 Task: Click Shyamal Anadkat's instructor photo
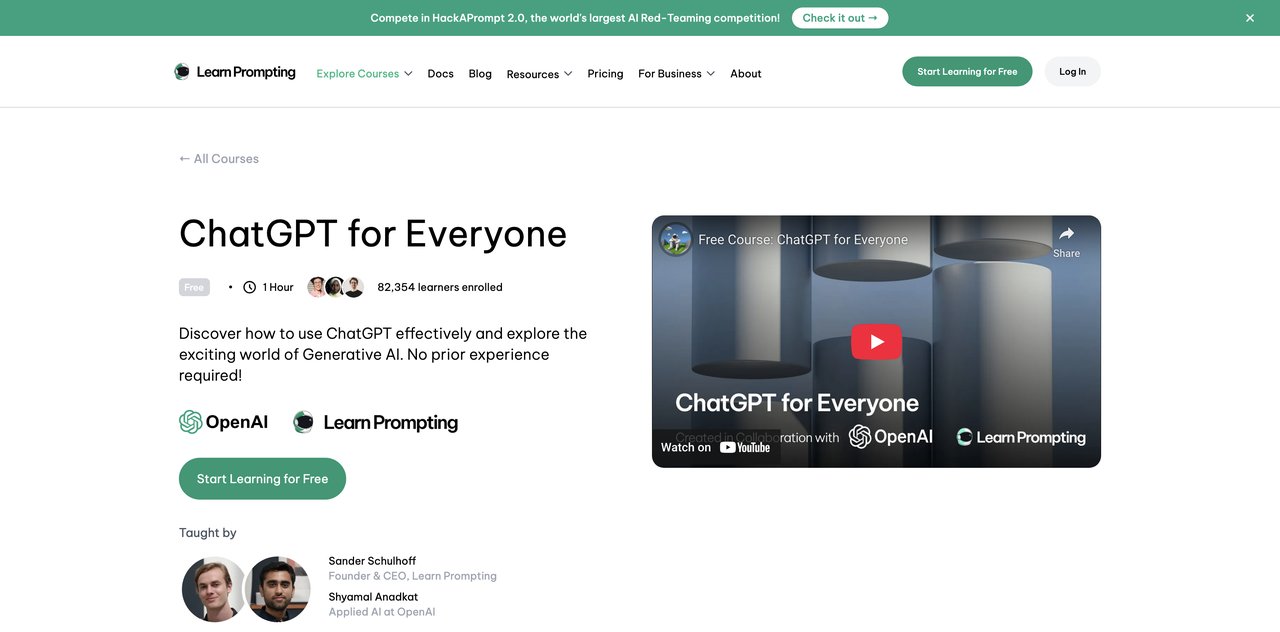tap(278, 589)
